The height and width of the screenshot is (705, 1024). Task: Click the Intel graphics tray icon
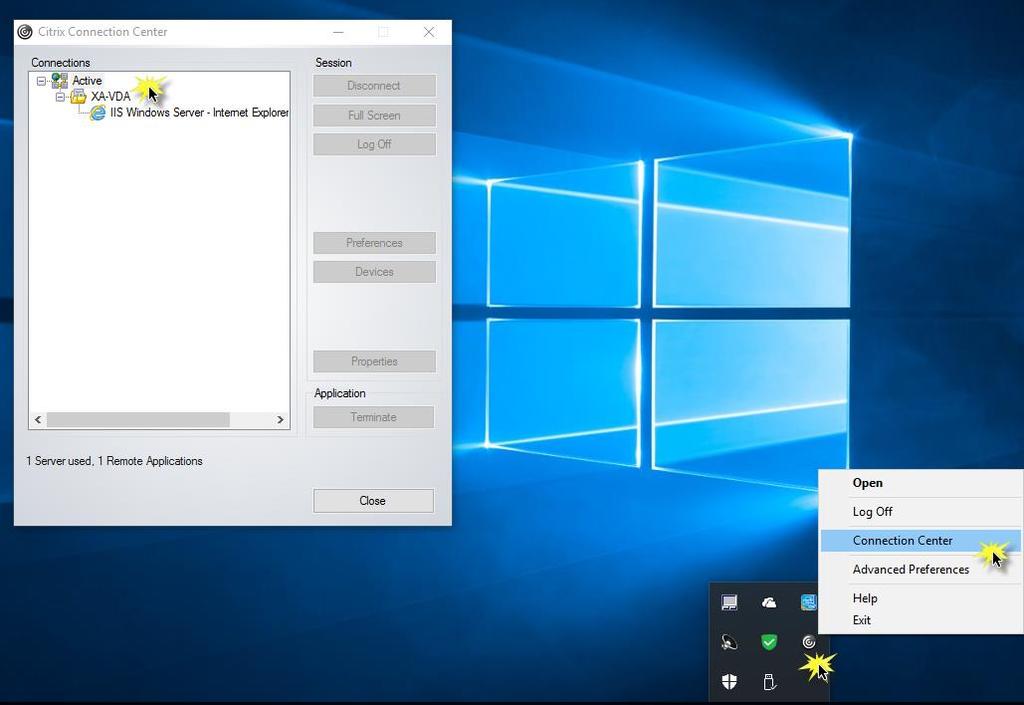pyautogui.click(x=808, y=603)
